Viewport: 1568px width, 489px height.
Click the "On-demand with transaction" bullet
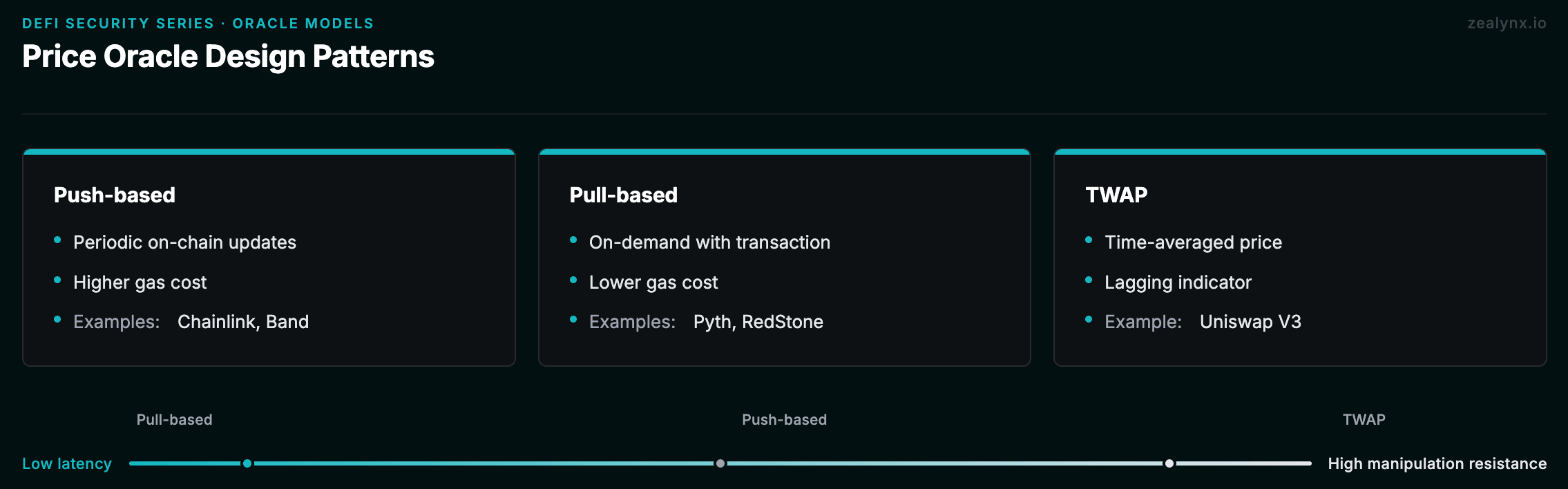click(709, 242)
